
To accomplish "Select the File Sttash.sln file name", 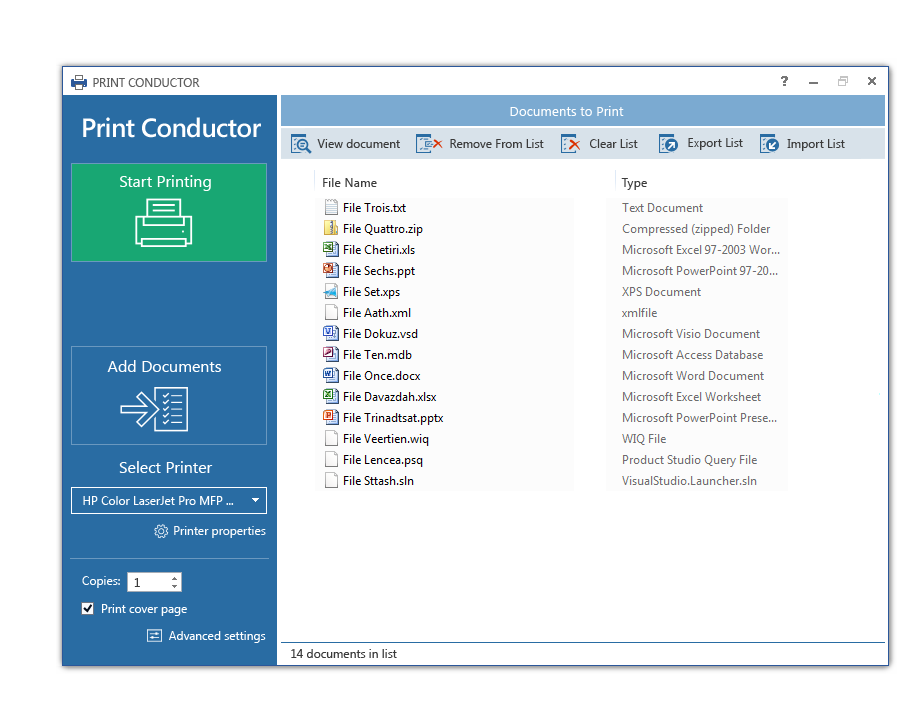I will 378,481.
